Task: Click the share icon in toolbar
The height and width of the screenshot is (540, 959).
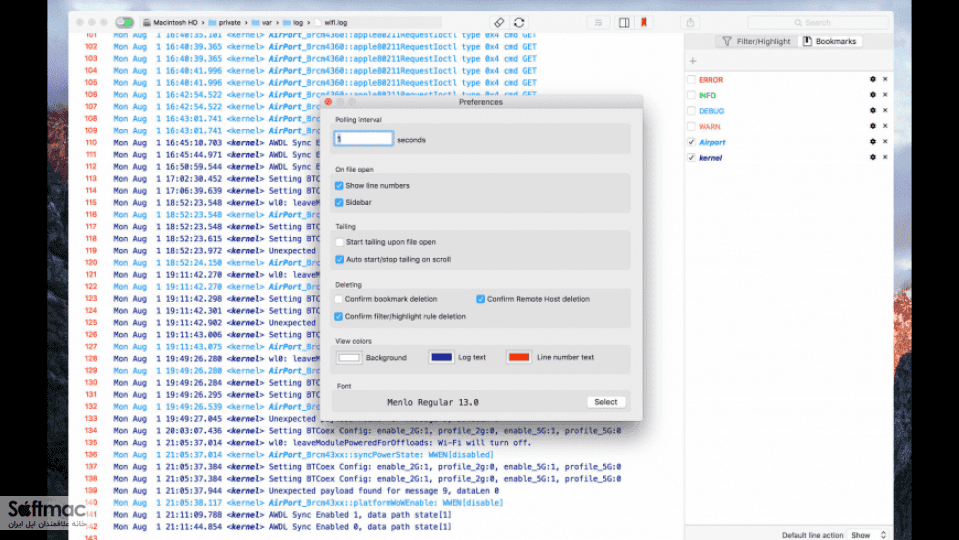Action: click(691, 23)
